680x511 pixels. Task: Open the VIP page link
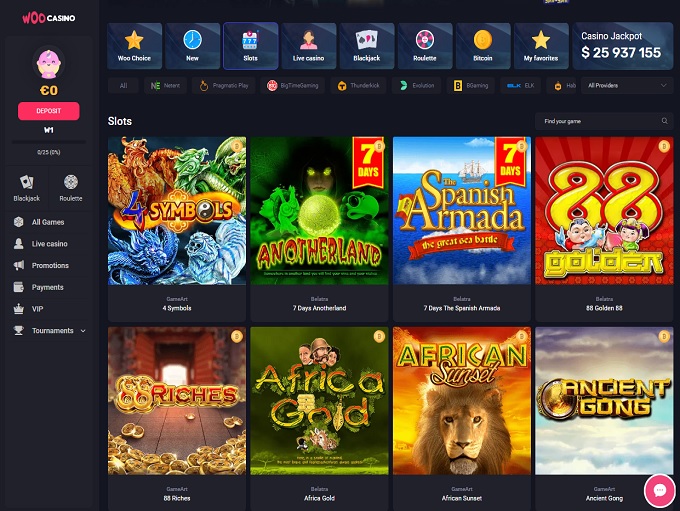click(37, 309)
